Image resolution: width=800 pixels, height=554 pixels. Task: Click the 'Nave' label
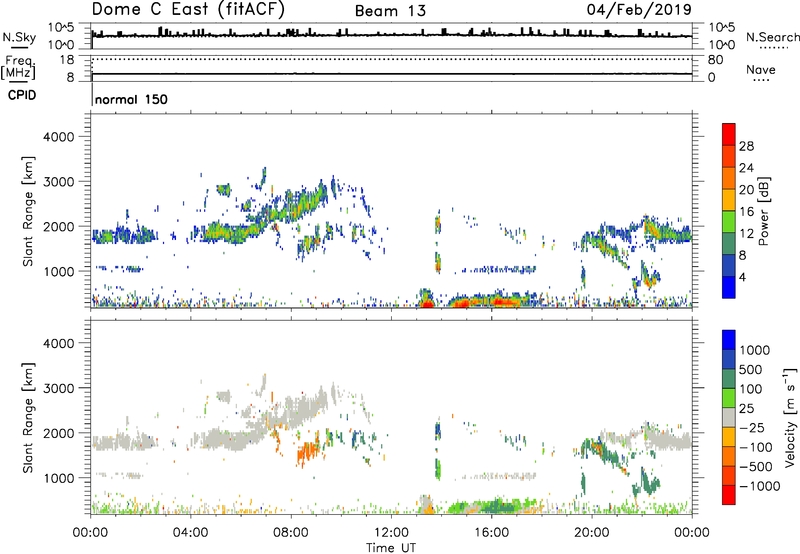pyautogui.click(x=761, y=70)
